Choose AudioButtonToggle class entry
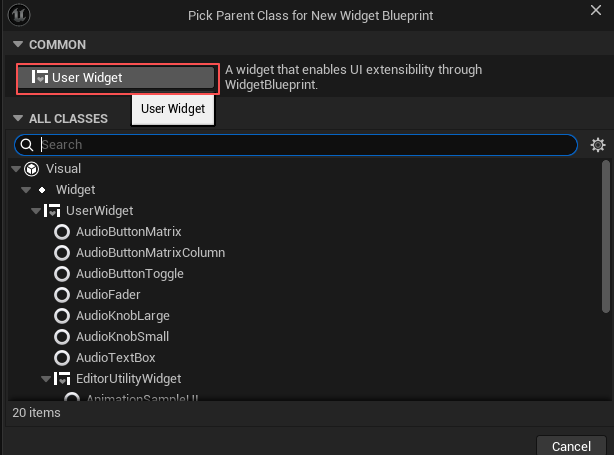614x455 pixels. pos(129,274)
